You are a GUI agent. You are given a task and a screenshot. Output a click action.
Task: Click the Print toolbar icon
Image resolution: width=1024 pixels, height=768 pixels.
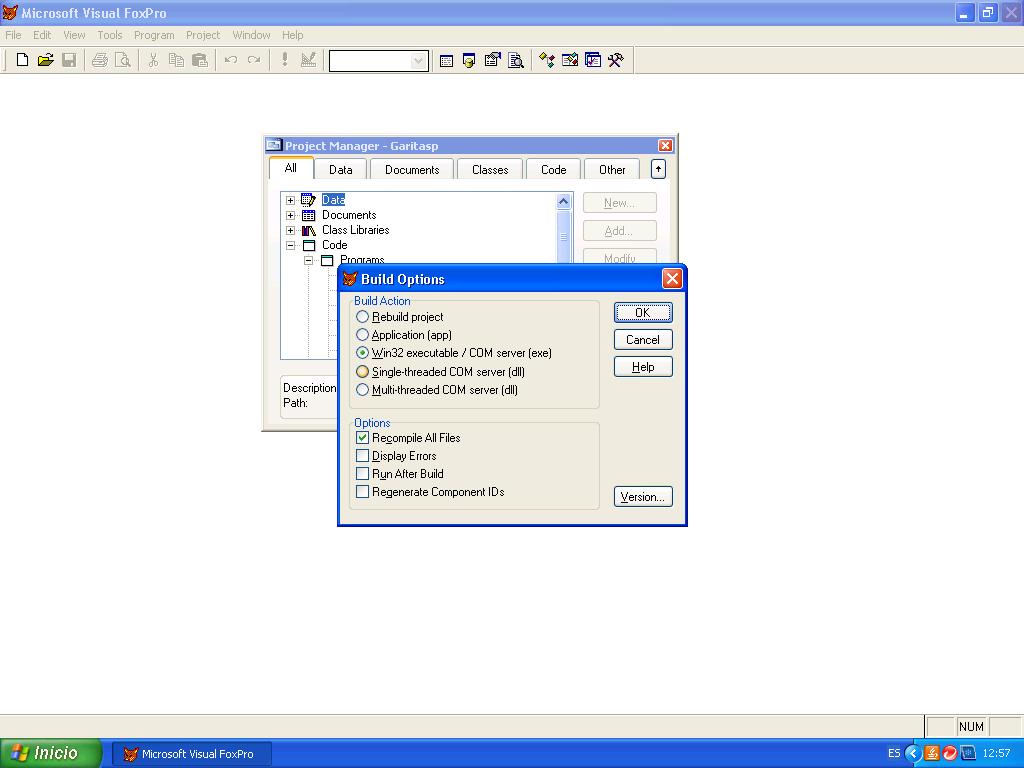[x=99, y=60]
